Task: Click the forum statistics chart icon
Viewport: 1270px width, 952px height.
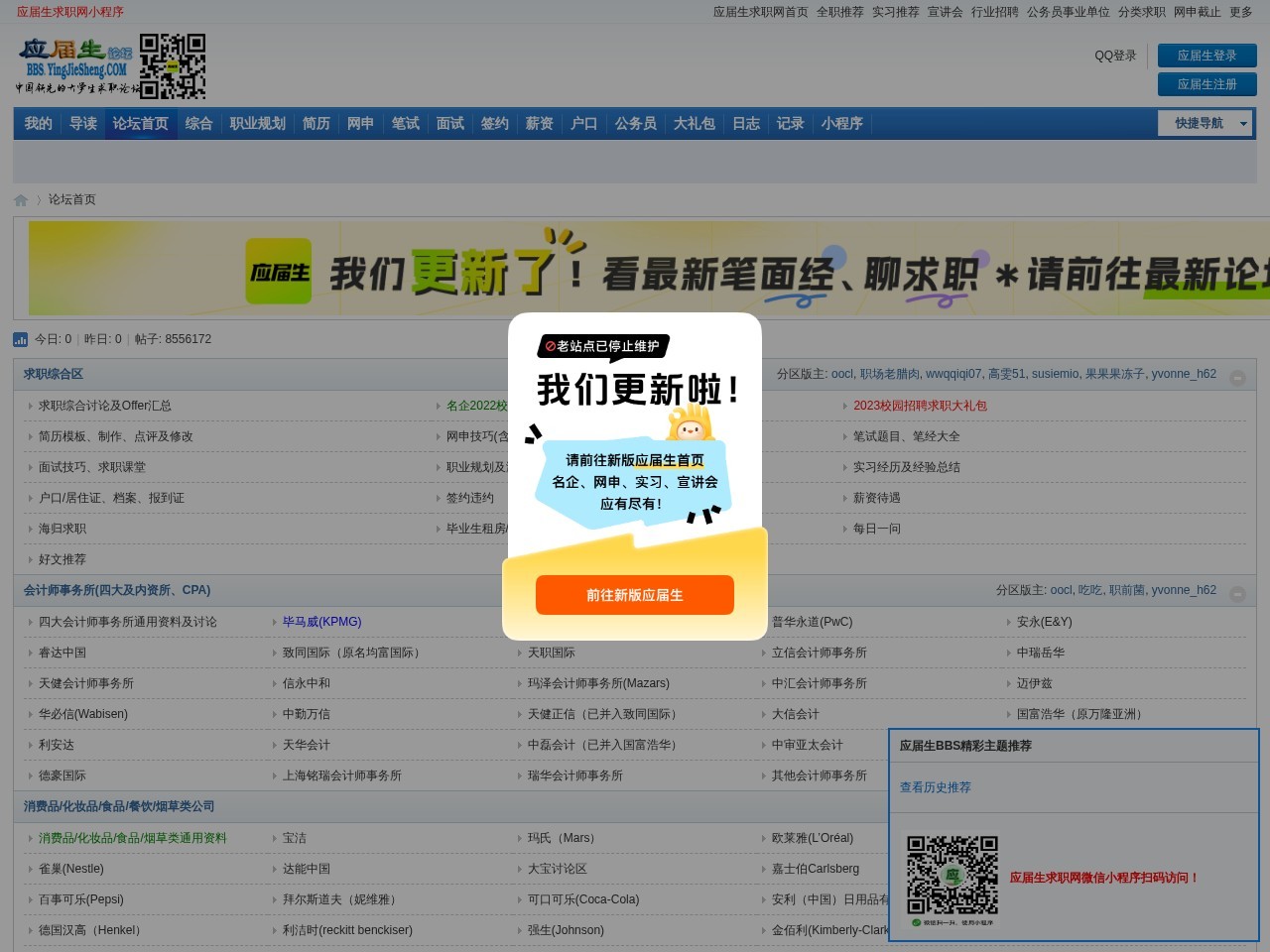Action: pos(21,339)
